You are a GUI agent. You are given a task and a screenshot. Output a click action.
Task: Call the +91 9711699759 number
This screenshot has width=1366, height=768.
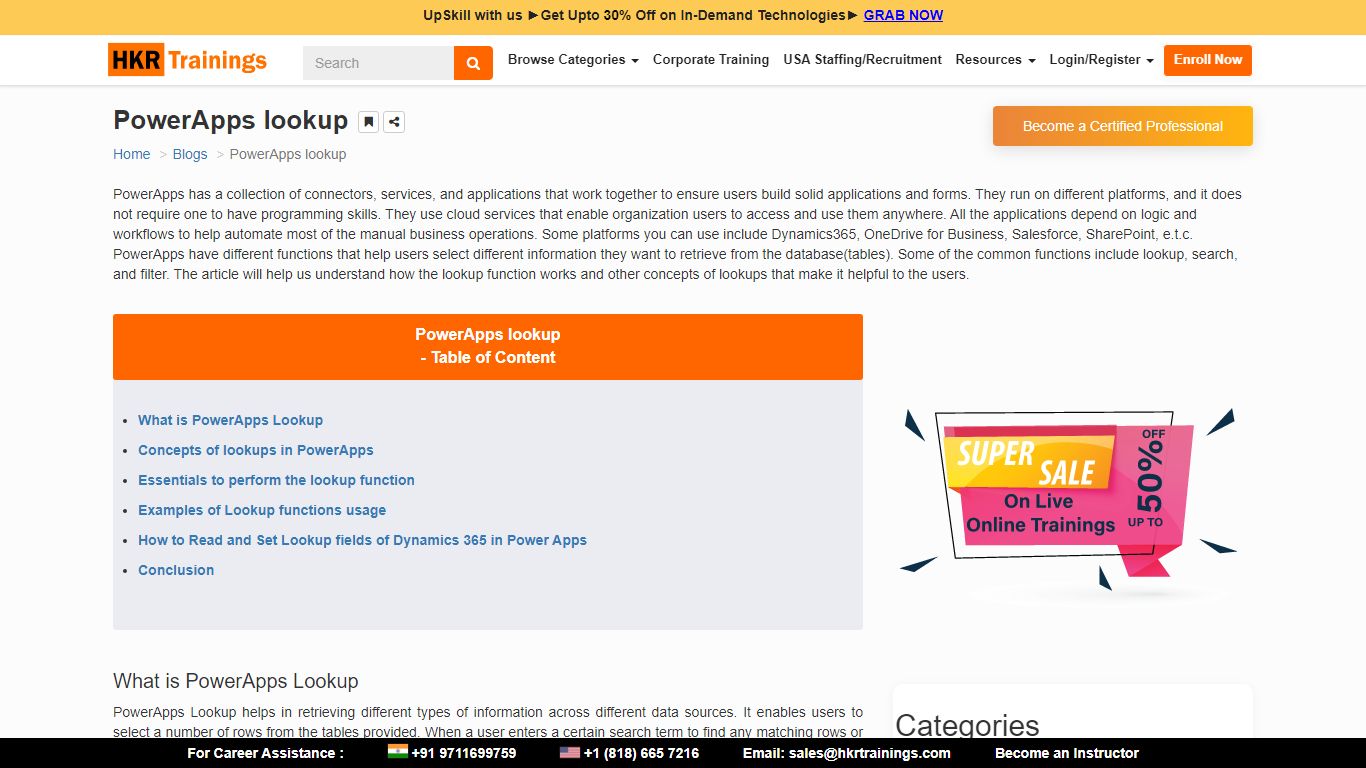pyautogui.click(x=463, y=753)
